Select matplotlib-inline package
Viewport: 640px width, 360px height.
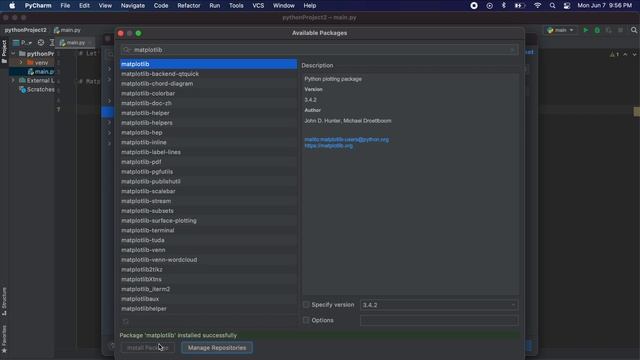pos(209,142)
